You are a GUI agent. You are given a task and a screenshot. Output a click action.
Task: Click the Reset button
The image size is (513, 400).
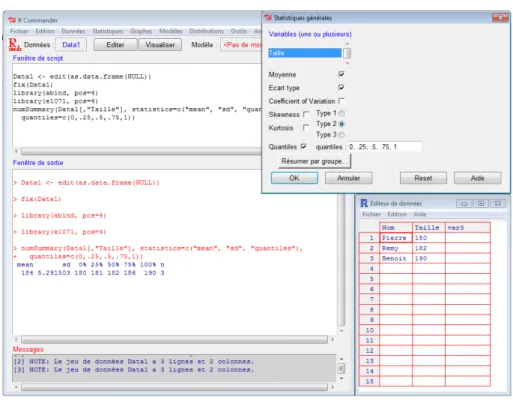423,178
